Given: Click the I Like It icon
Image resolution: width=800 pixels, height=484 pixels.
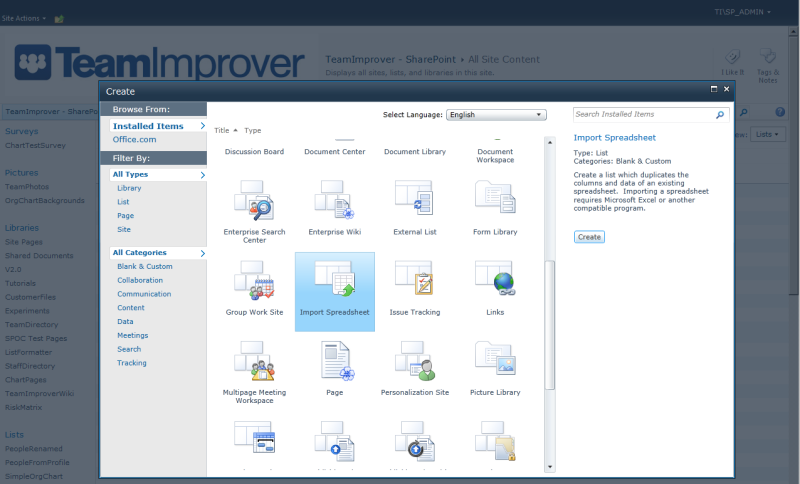Looking at the screenshot, I should click(733, 57).
